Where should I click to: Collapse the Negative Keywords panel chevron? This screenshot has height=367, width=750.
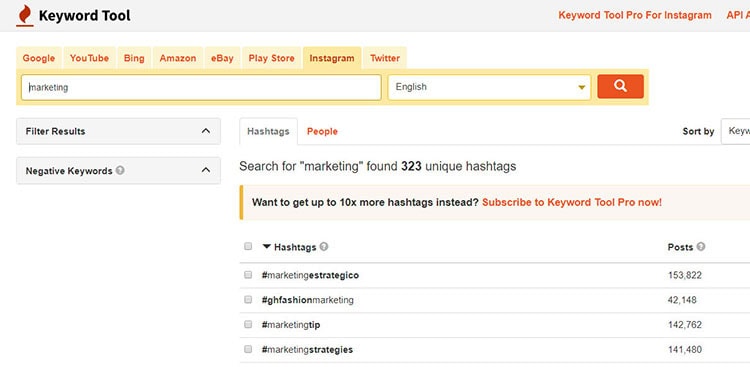(206, 170)
